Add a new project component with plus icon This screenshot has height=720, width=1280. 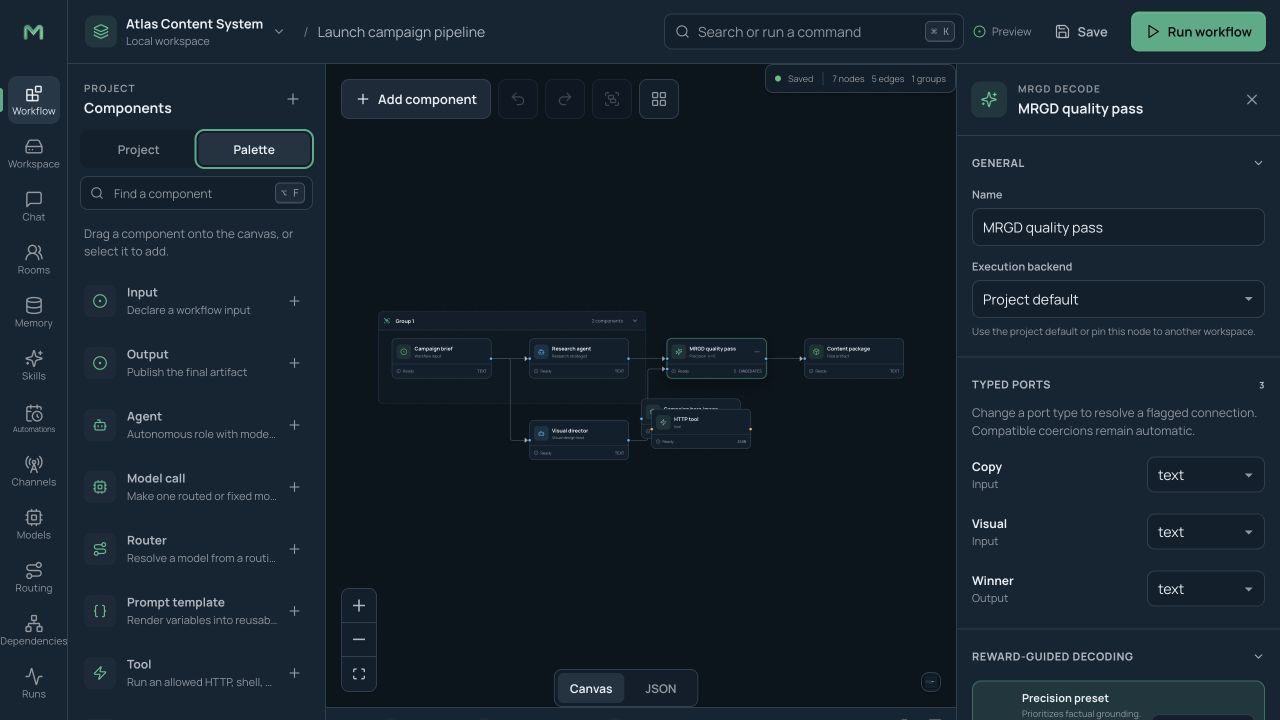[x=293, y=99]
